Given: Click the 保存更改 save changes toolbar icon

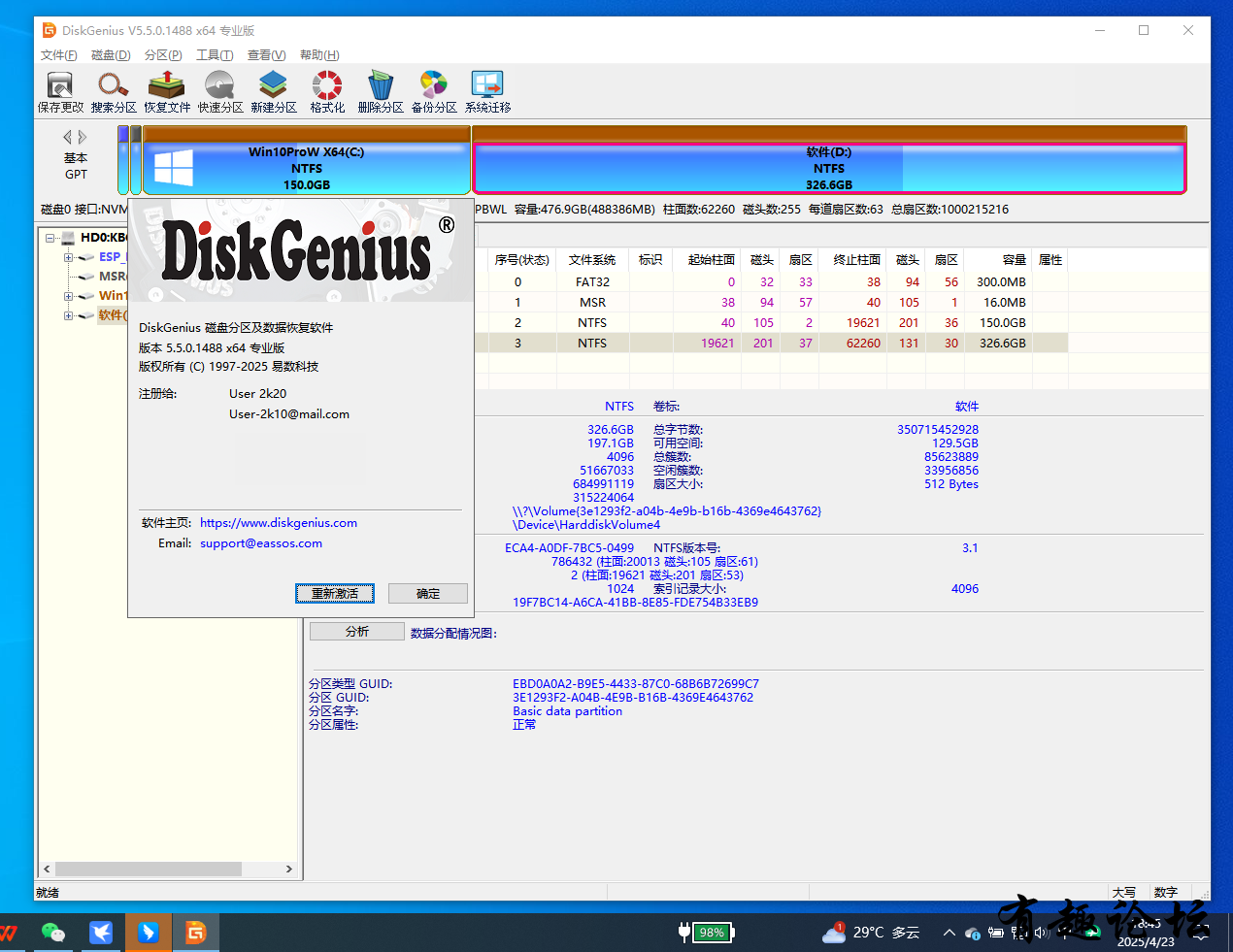Looking at the screenshot, I should coord(60,92).
